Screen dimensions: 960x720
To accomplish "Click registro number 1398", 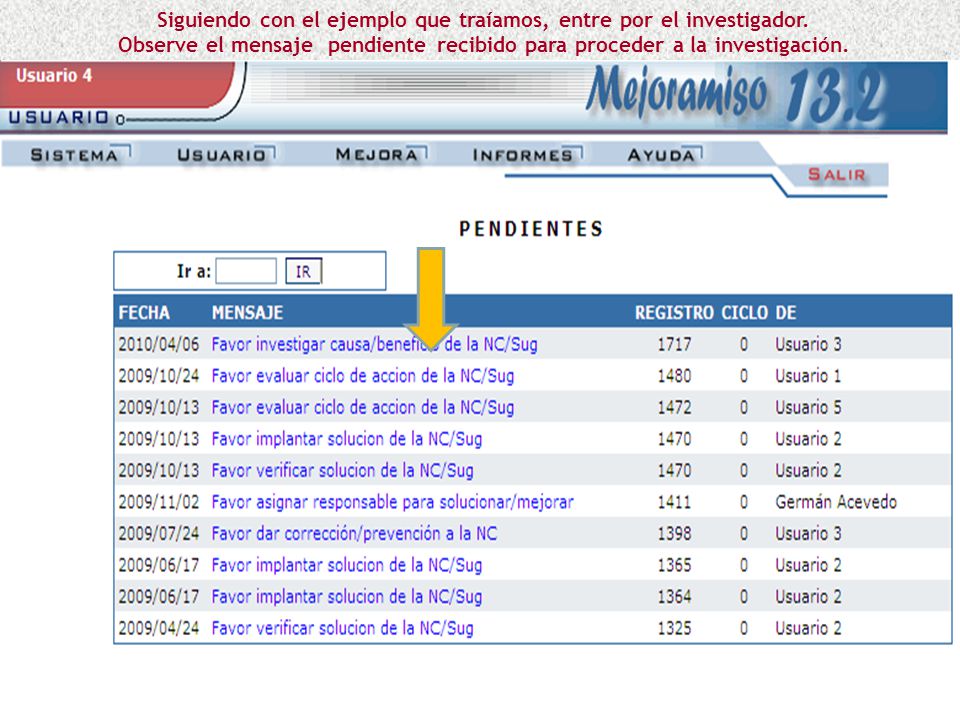I will [x=674, y=533].
